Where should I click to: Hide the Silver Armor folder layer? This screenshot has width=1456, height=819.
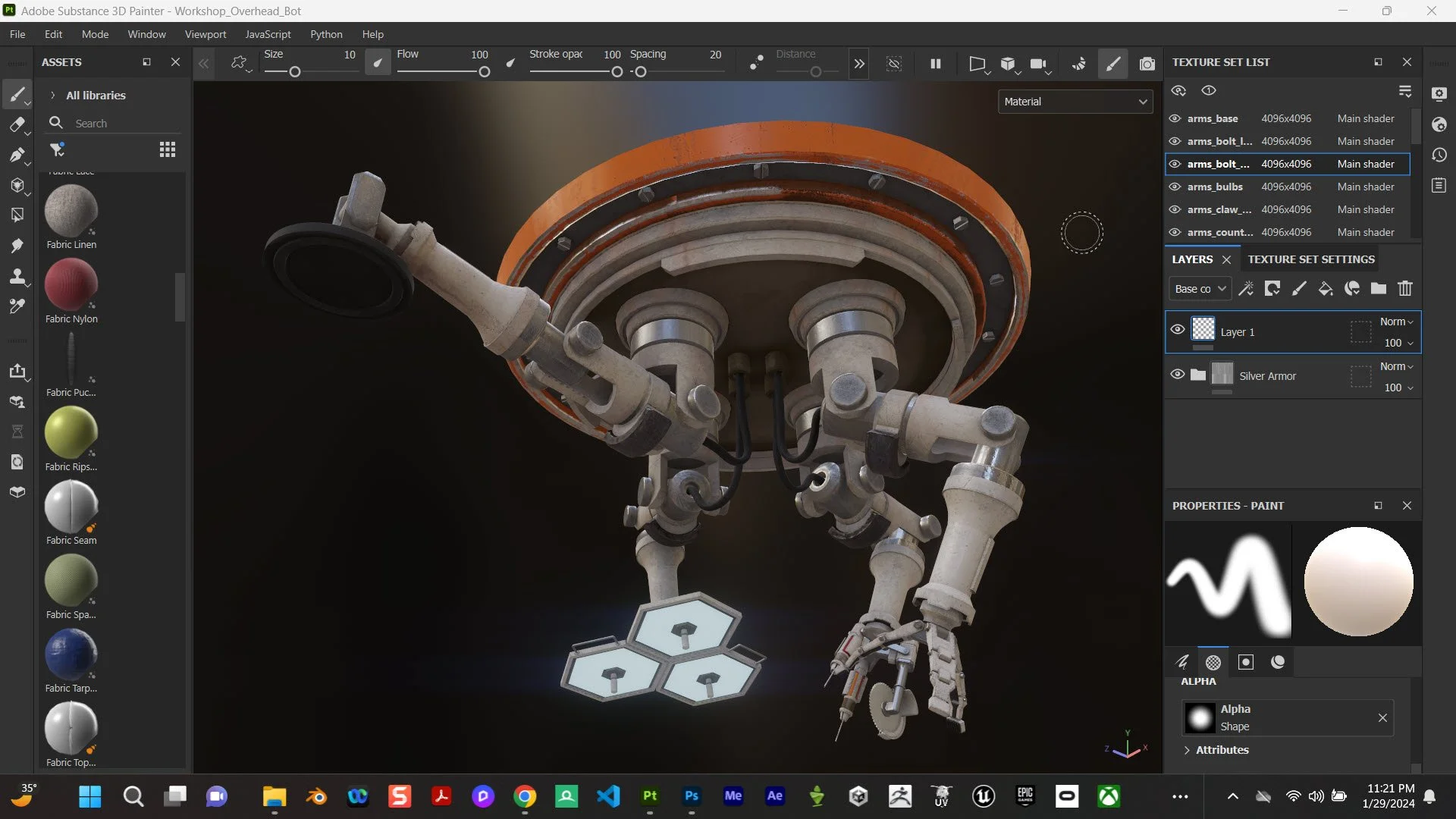click(1177, 375)
